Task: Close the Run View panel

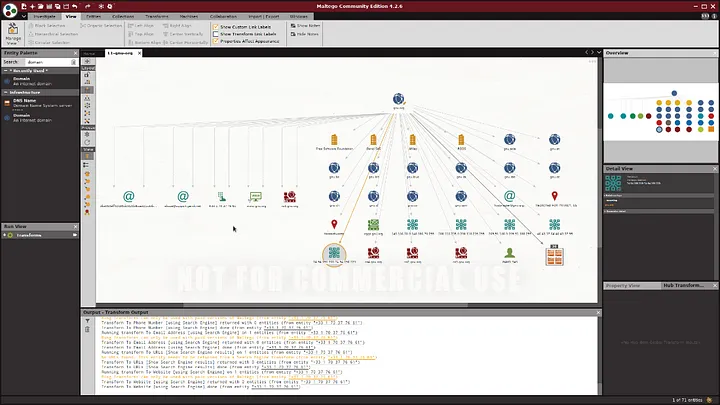Action: [76, 226]
